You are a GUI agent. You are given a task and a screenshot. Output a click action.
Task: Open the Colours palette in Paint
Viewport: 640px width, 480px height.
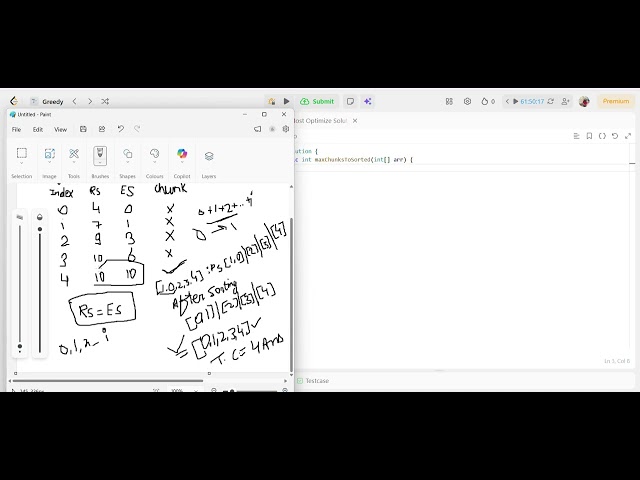point(154,153)
